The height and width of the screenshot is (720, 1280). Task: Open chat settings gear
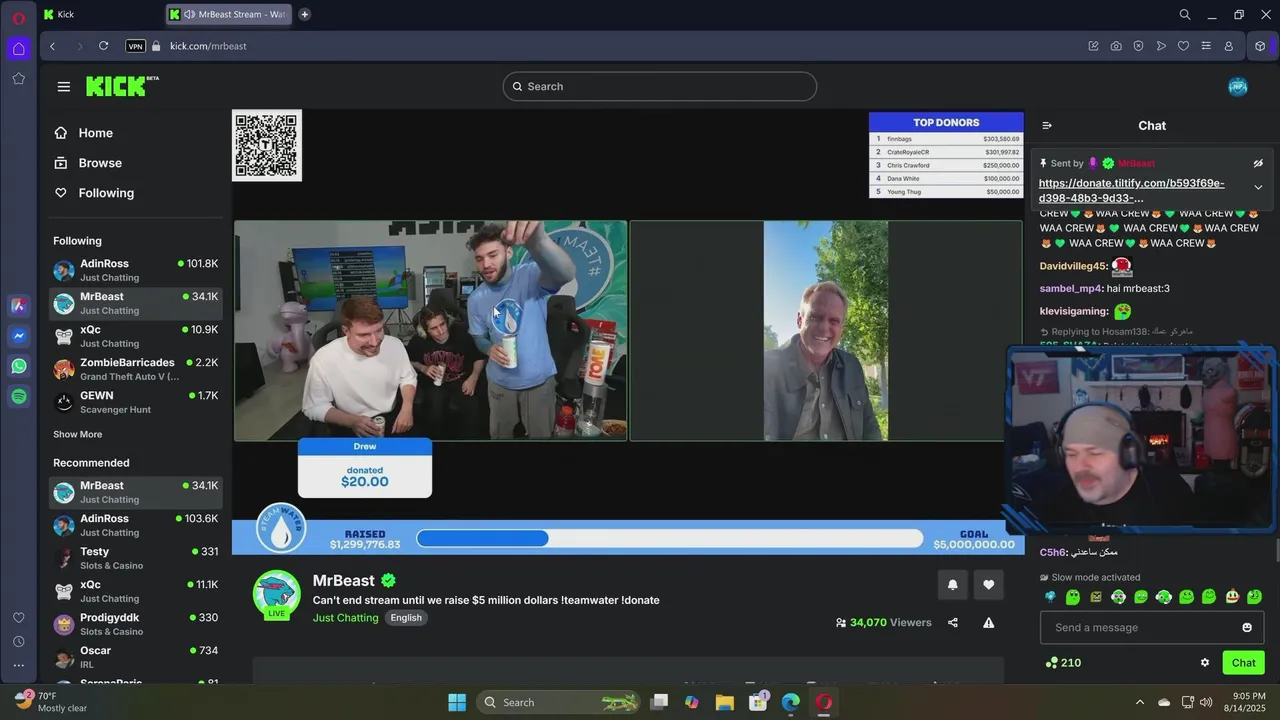1205,662
